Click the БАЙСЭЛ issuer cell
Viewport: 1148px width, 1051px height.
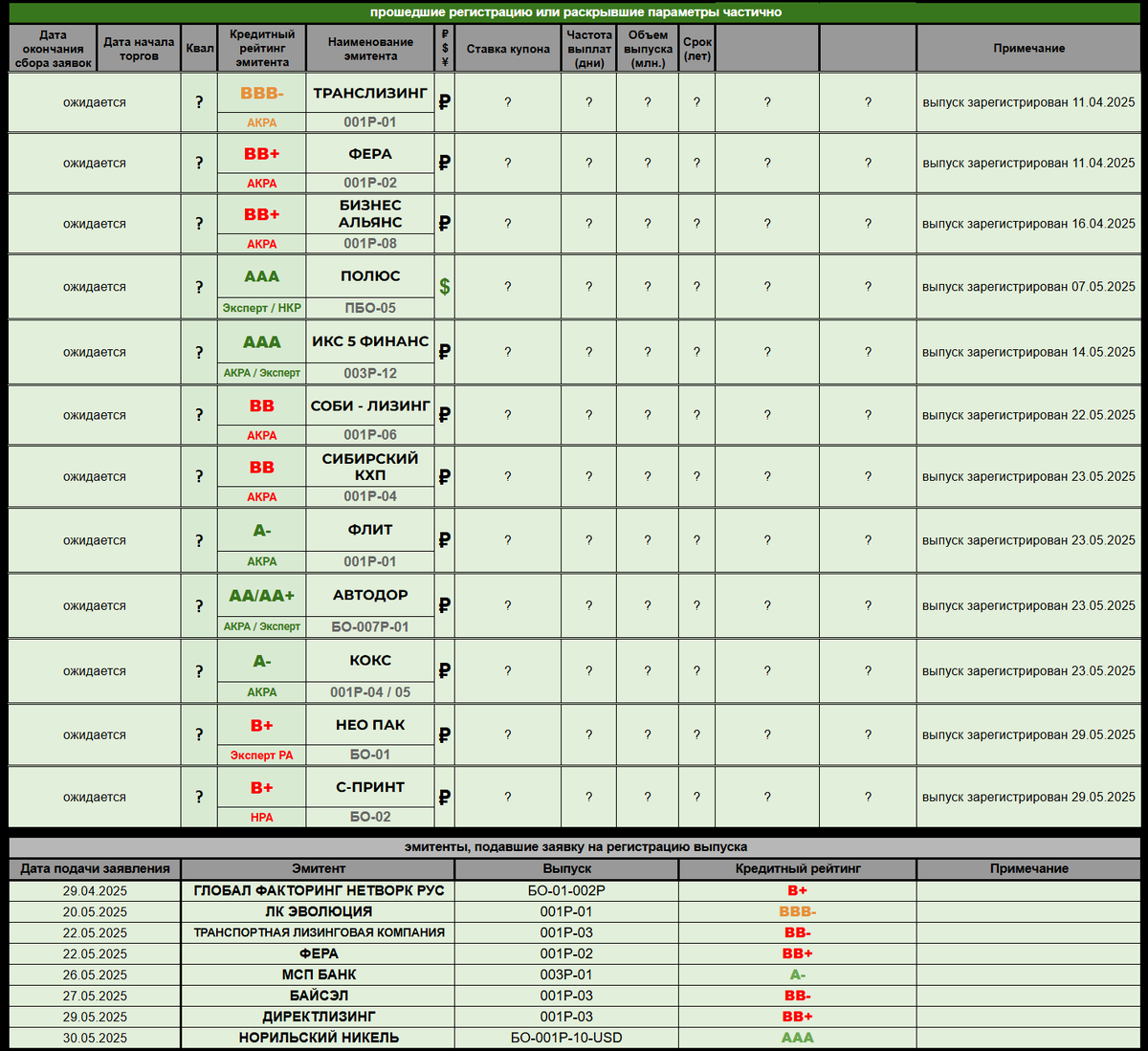coord(319,996)
